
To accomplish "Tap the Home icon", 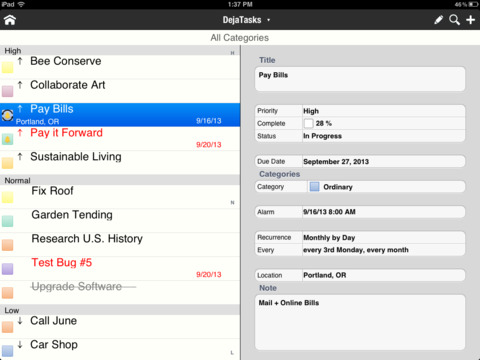I will [10, 20].
